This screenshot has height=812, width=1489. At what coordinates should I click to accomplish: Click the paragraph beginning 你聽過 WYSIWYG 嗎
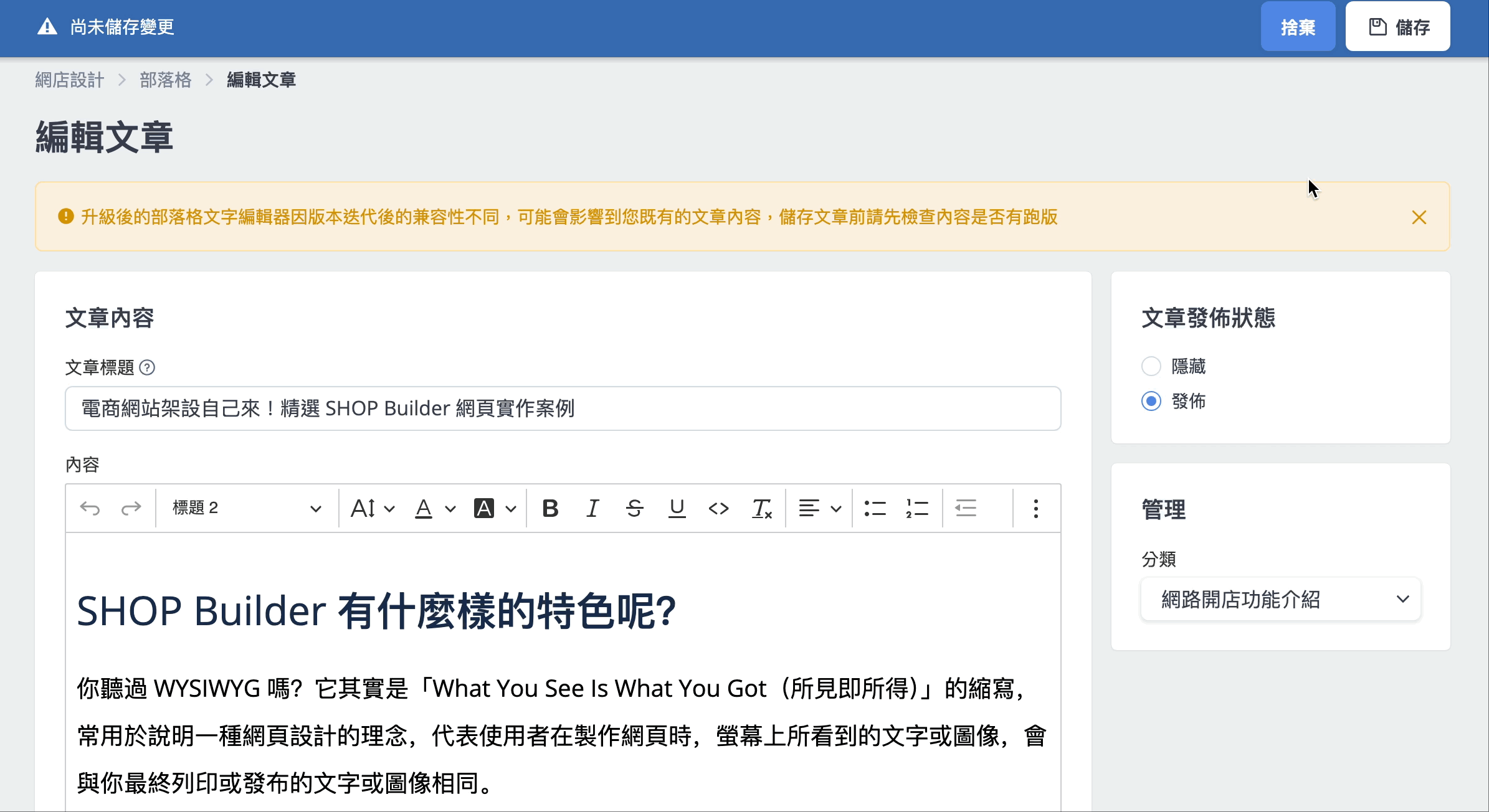click(x=563, y=735)
